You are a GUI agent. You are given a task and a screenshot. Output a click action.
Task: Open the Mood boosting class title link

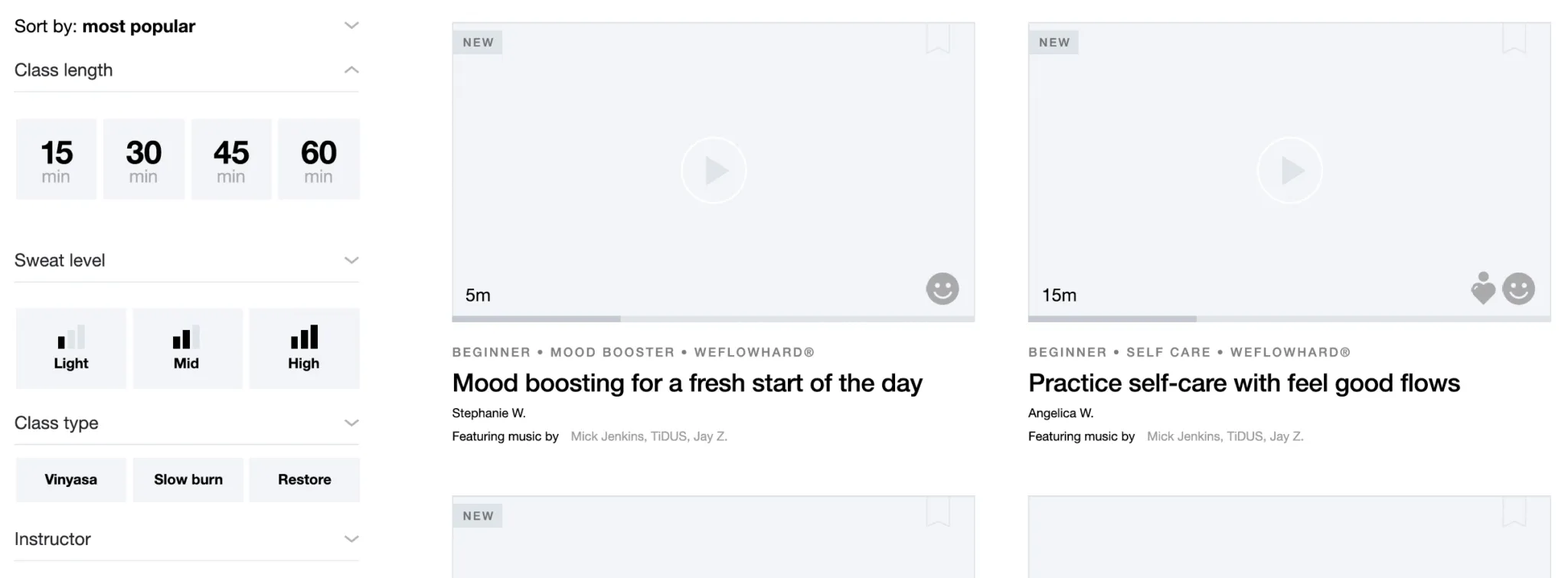tap(687, 383)
